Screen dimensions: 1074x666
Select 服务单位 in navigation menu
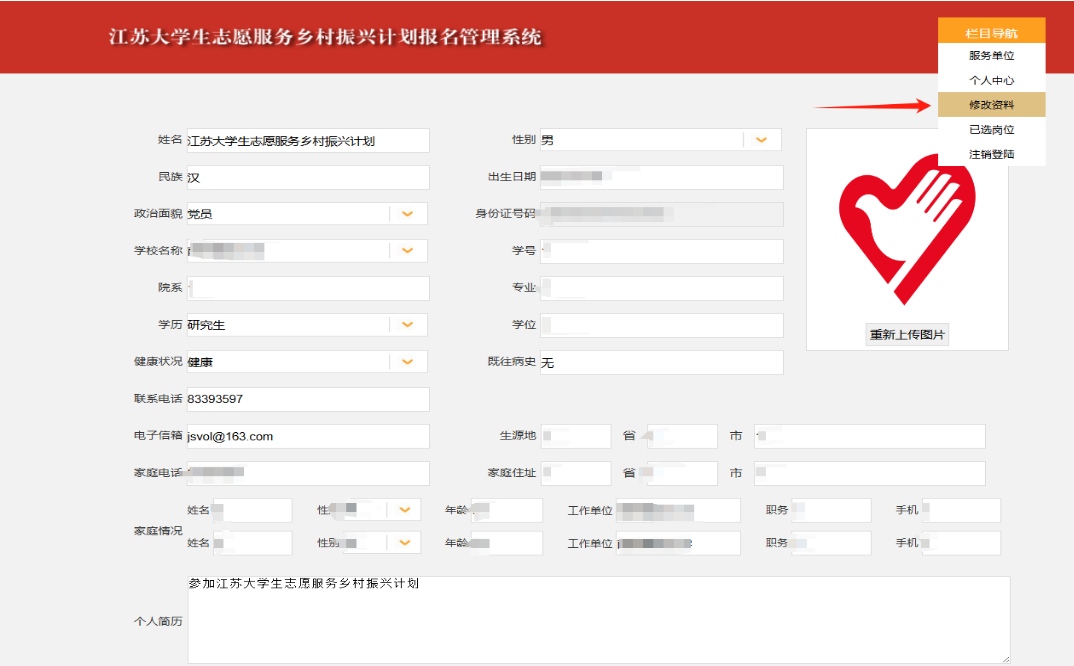(x=991, y=56)
